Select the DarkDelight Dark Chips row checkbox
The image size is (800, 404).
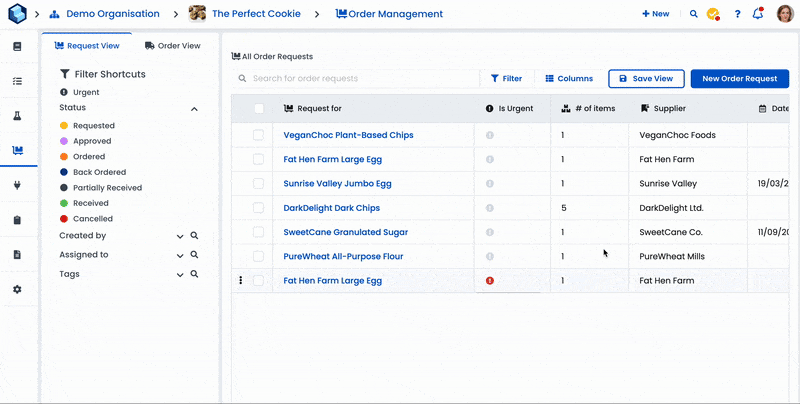(x=259, y=208)
